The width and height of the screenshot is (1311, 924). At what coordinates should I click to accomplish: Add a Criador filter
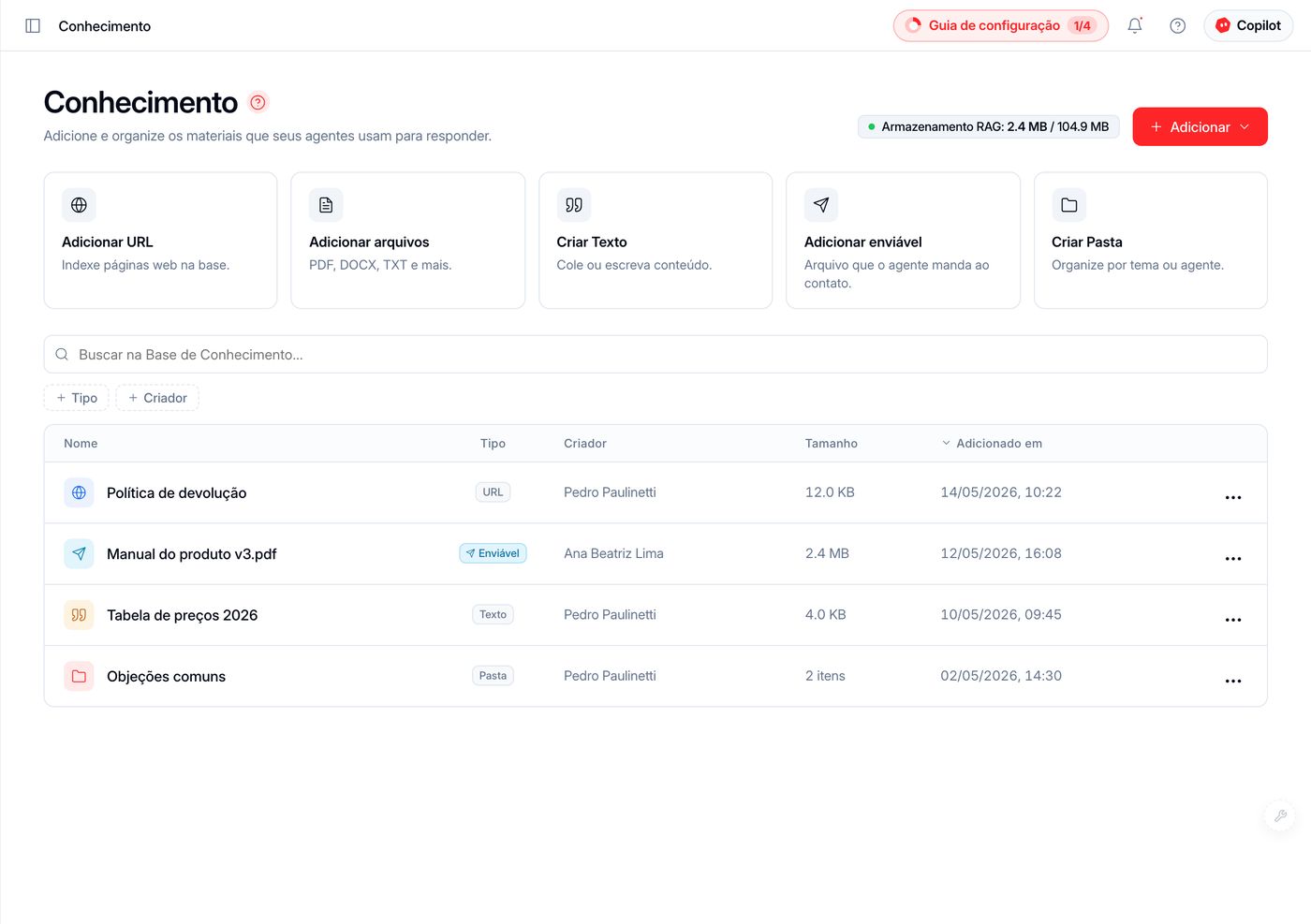pos(157,398)
